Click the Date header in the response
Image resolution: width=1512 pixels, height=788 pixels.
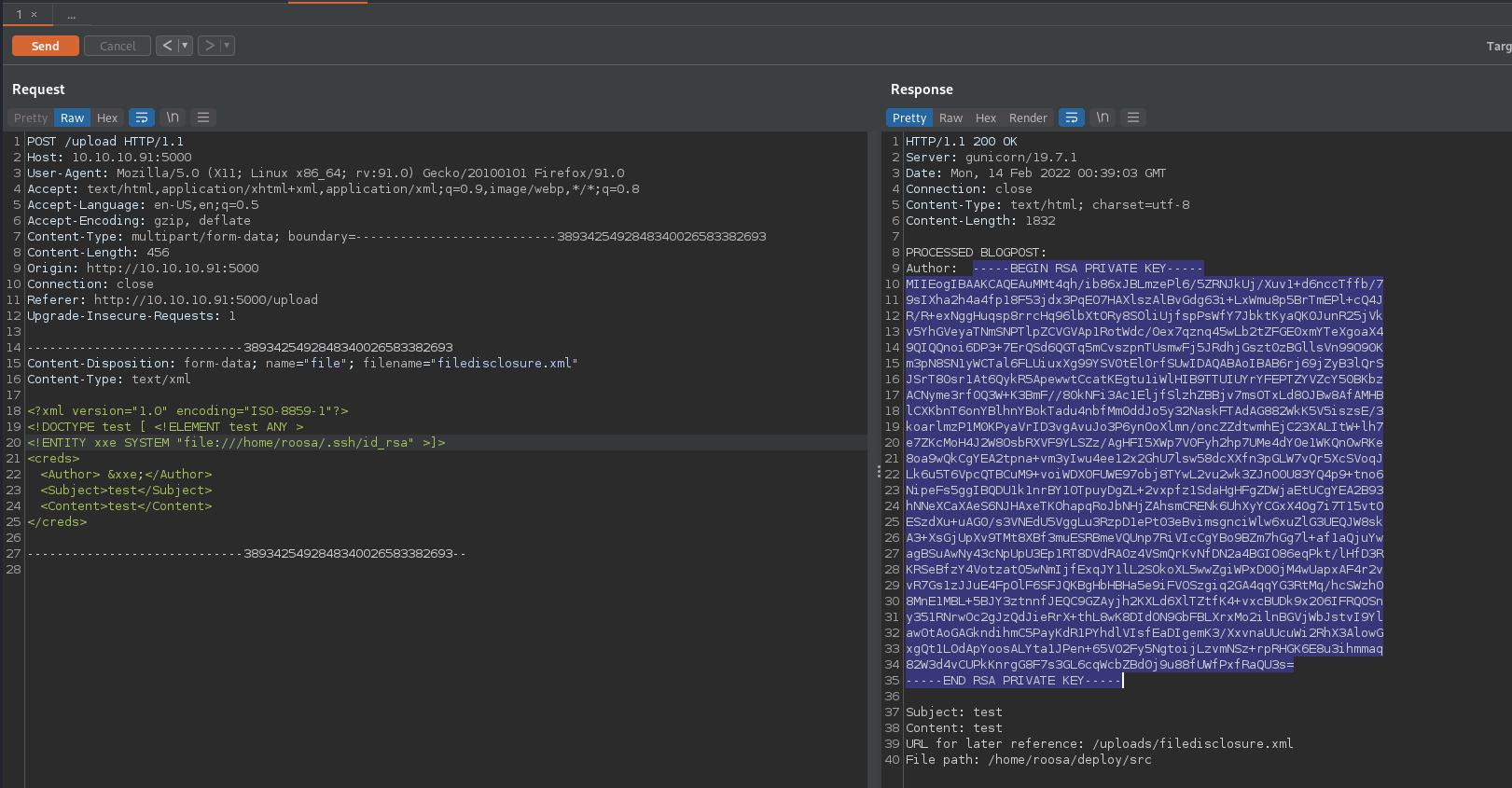pyautogui.click(x=1035, y=173)
